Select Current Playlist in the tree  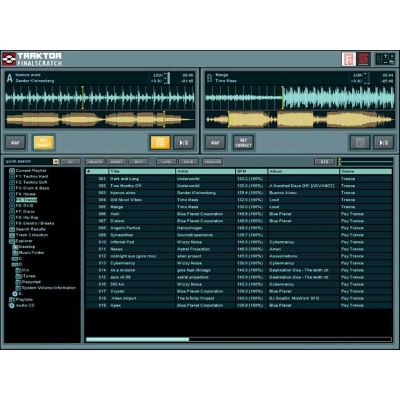click(x=31, y=171)
